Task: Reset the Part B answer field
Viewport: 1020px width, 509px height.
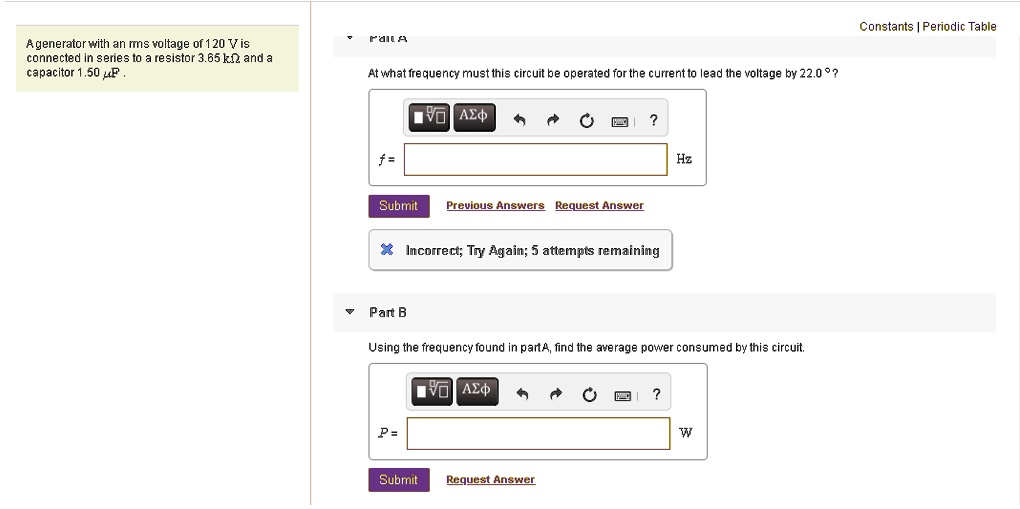Action: pos(589,394)
